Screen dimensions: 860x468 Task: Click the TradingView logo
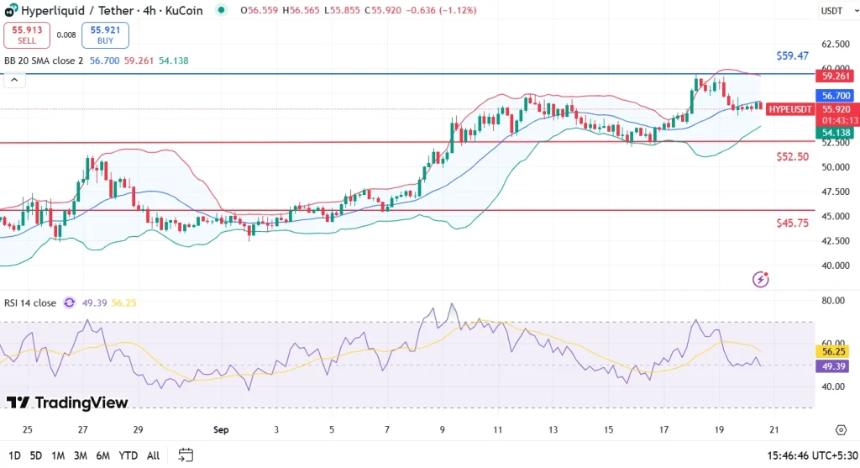(67, 402)
